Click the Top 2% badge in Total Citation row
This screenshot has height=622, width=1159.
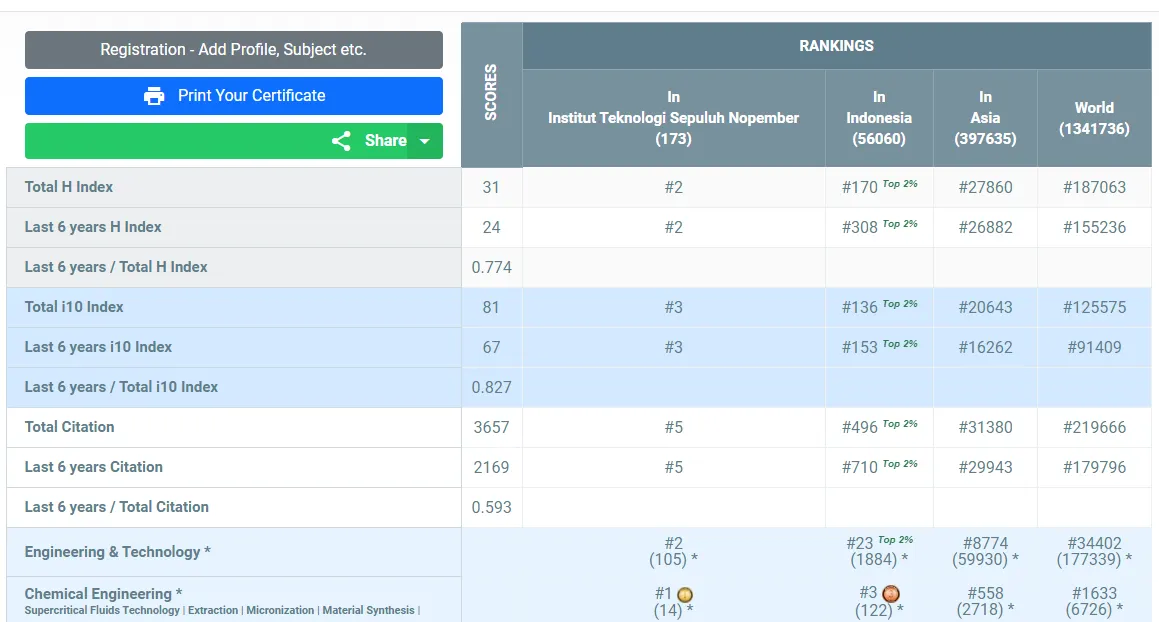(x=900, y=424)
